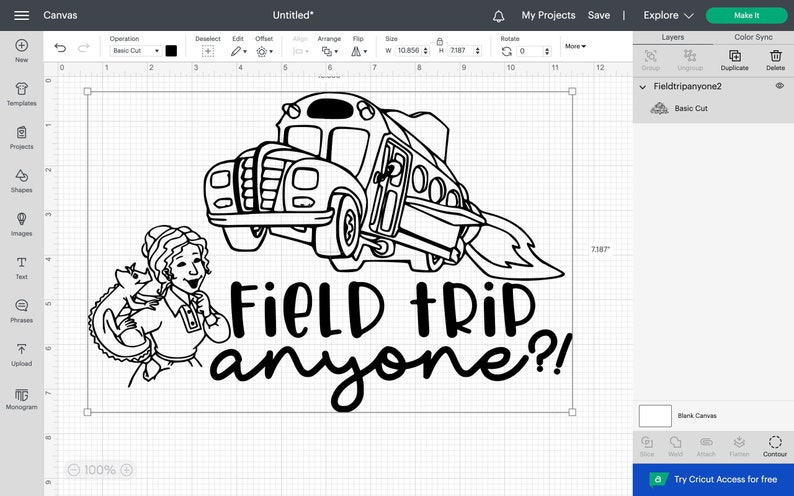
Task: Save the project
Action: tap(599, 16)
